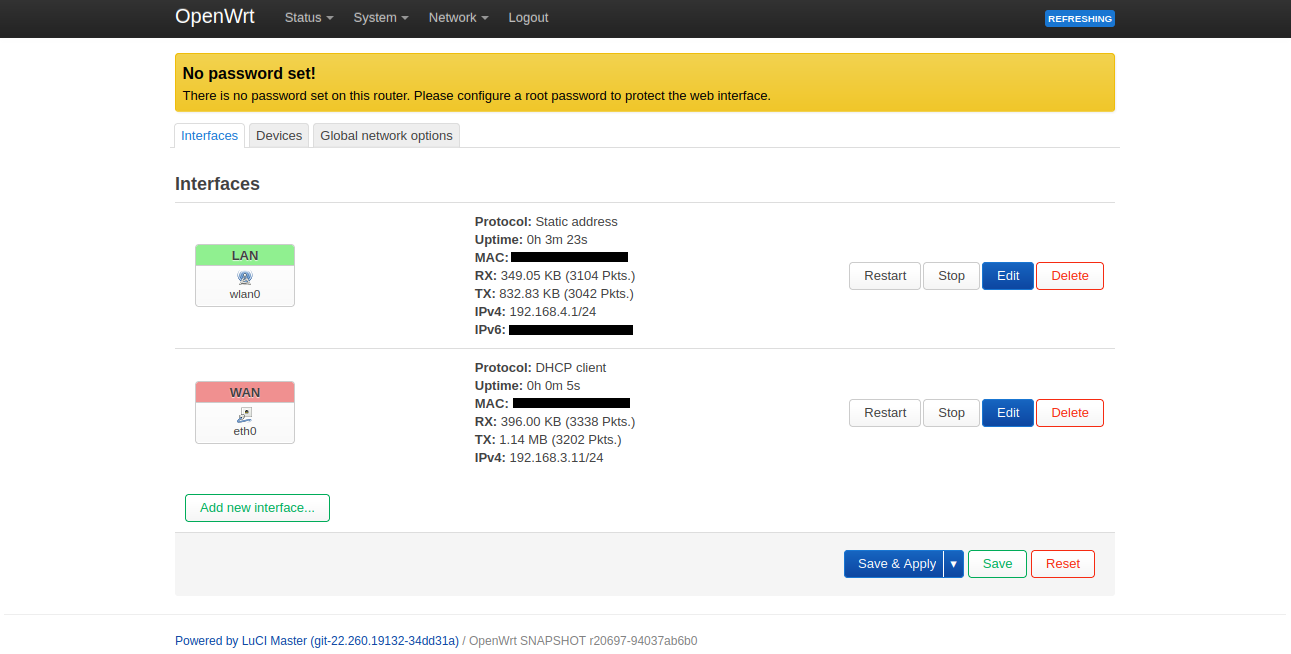Click the WAN IPv4 address 192.168.3.11/24
The height and width of the screenshot is (654, 1291).
pyautogui.click(x=556, y=458)
